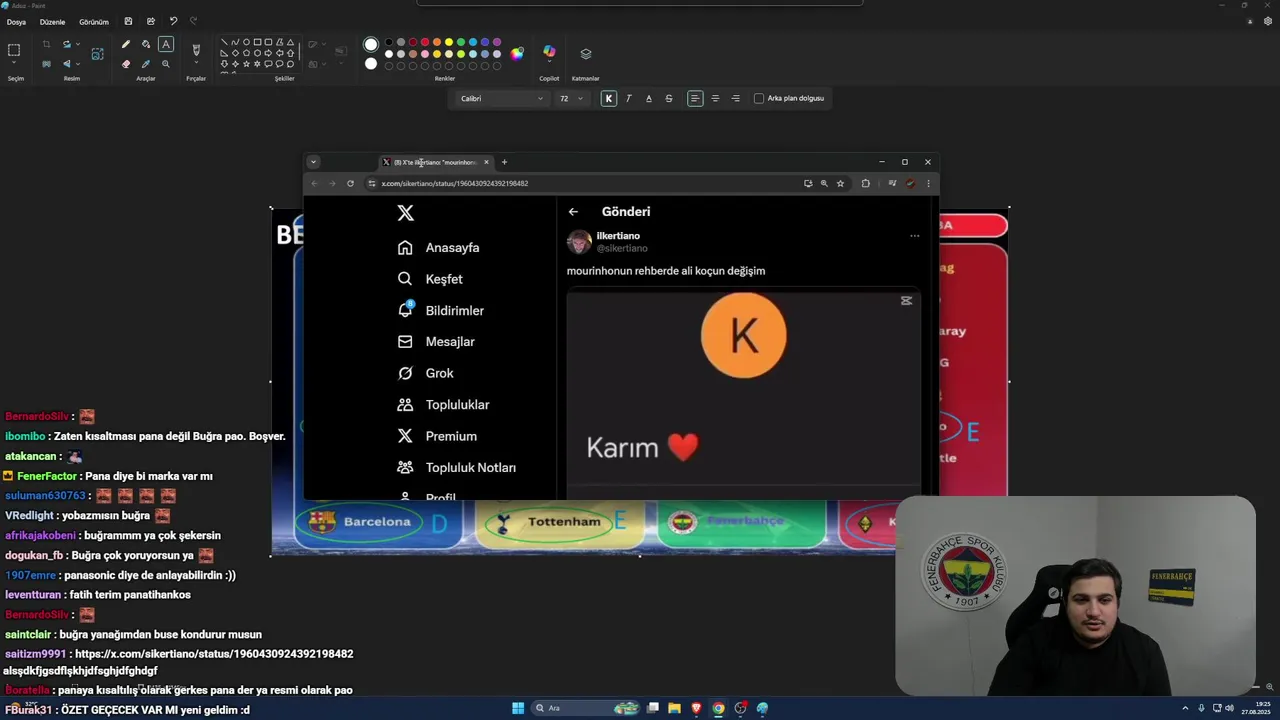
Task: Open the Düzenle menu
Action: click(x=52, y=22)
